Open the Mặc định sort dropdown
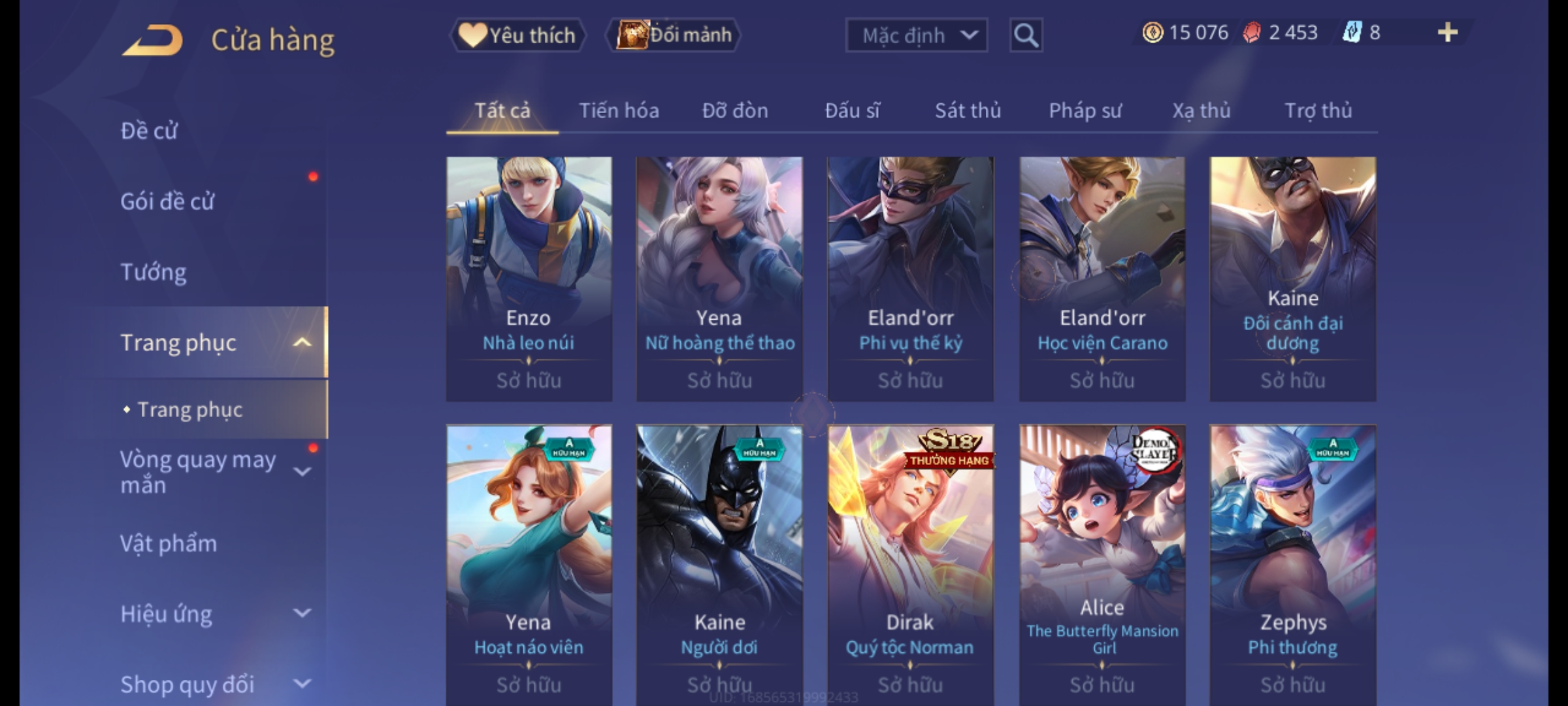The image size is (1568, 706). tap(916, 35)
